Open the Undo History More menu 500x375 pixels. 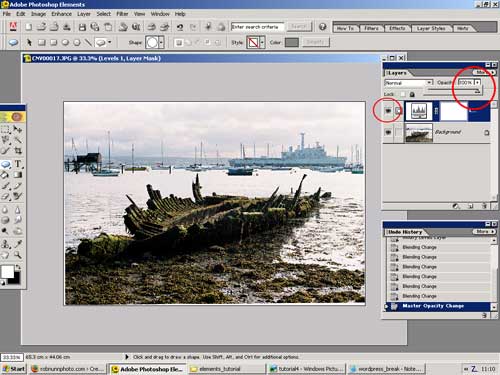click(484, 231)
